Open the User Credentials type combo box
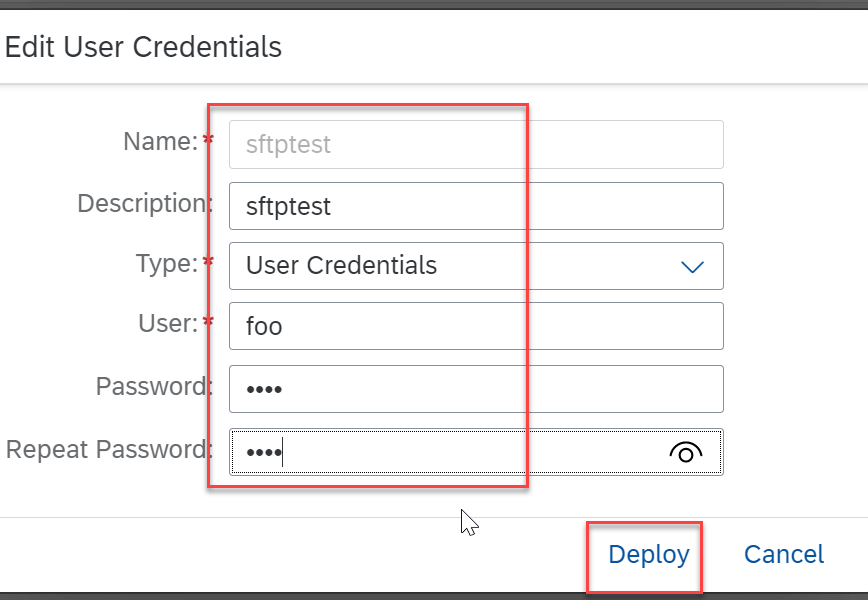Image resolution: width=868 pixels, height=600 pixels. coord(476,266)
